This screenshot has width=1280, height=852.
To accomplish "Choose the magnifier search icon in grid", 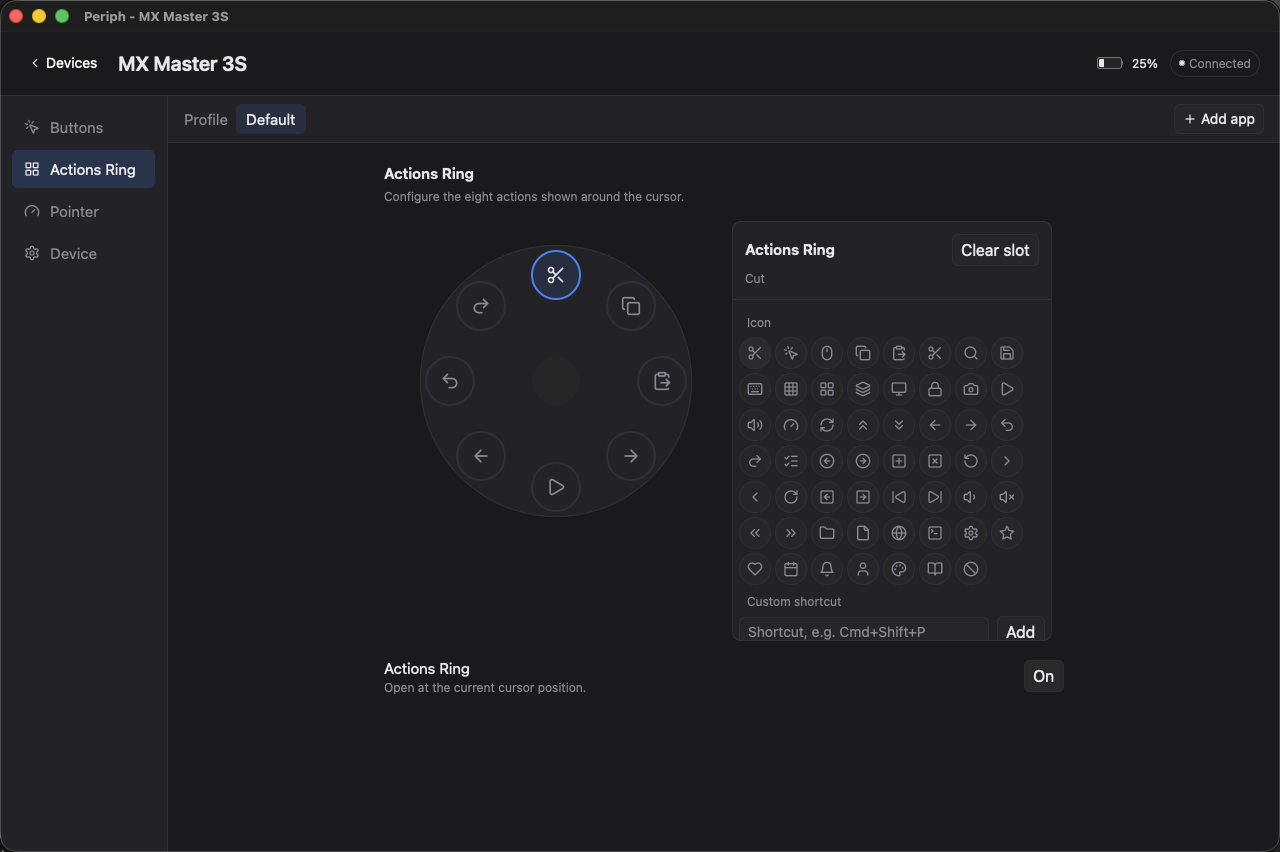I will click(971, 353).
